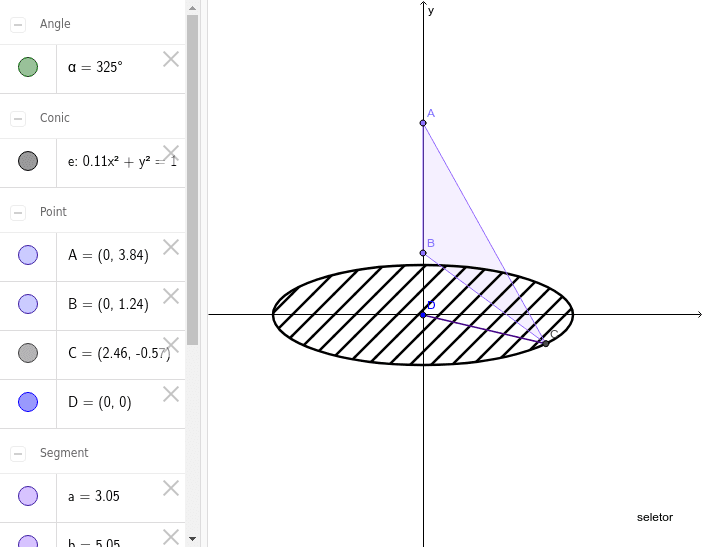Toggle visibility circle for point C

(x=28, y=353)
